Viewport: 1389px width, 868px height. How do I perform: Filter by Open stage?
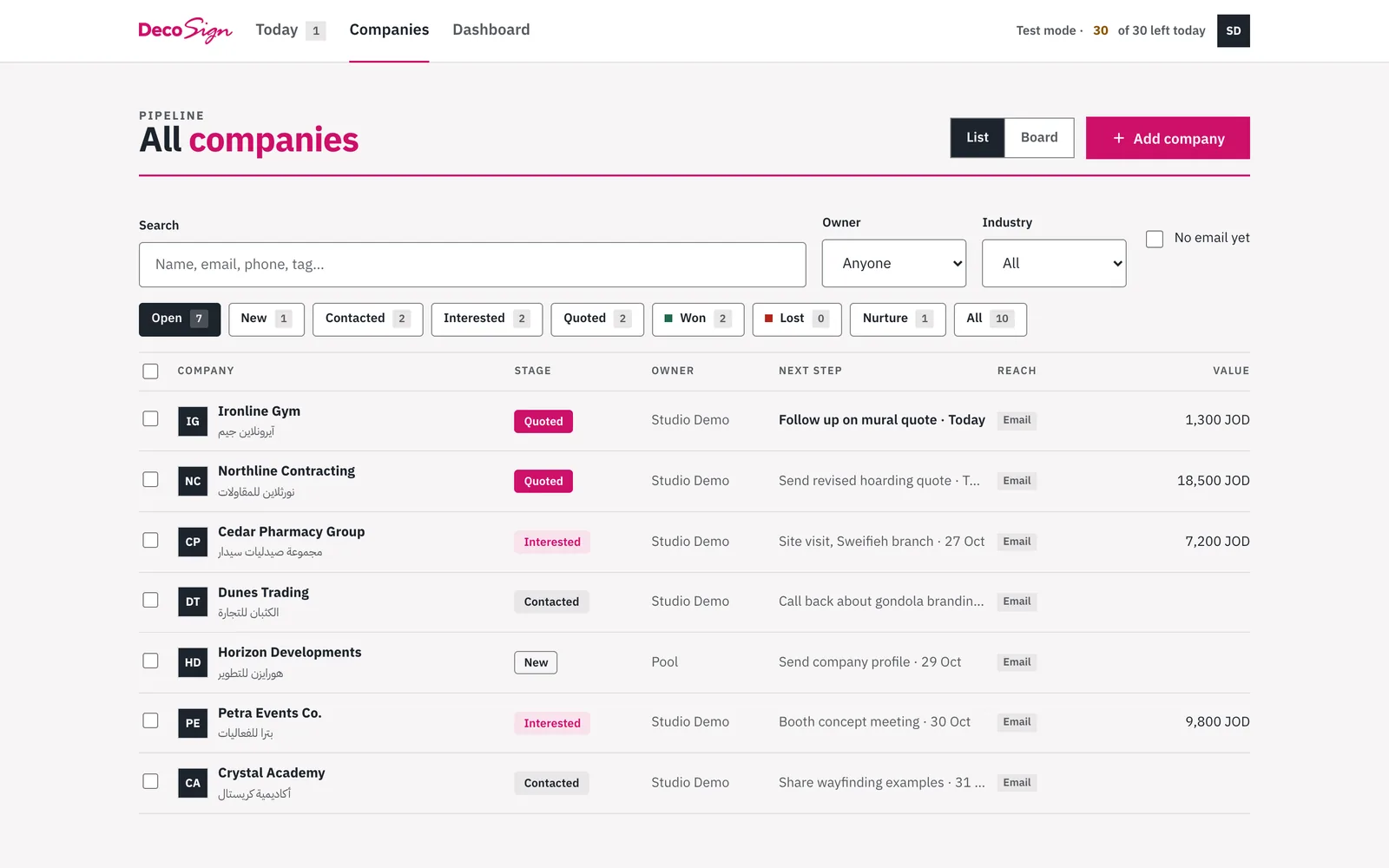pyautogui.click(x=180, y=319)
